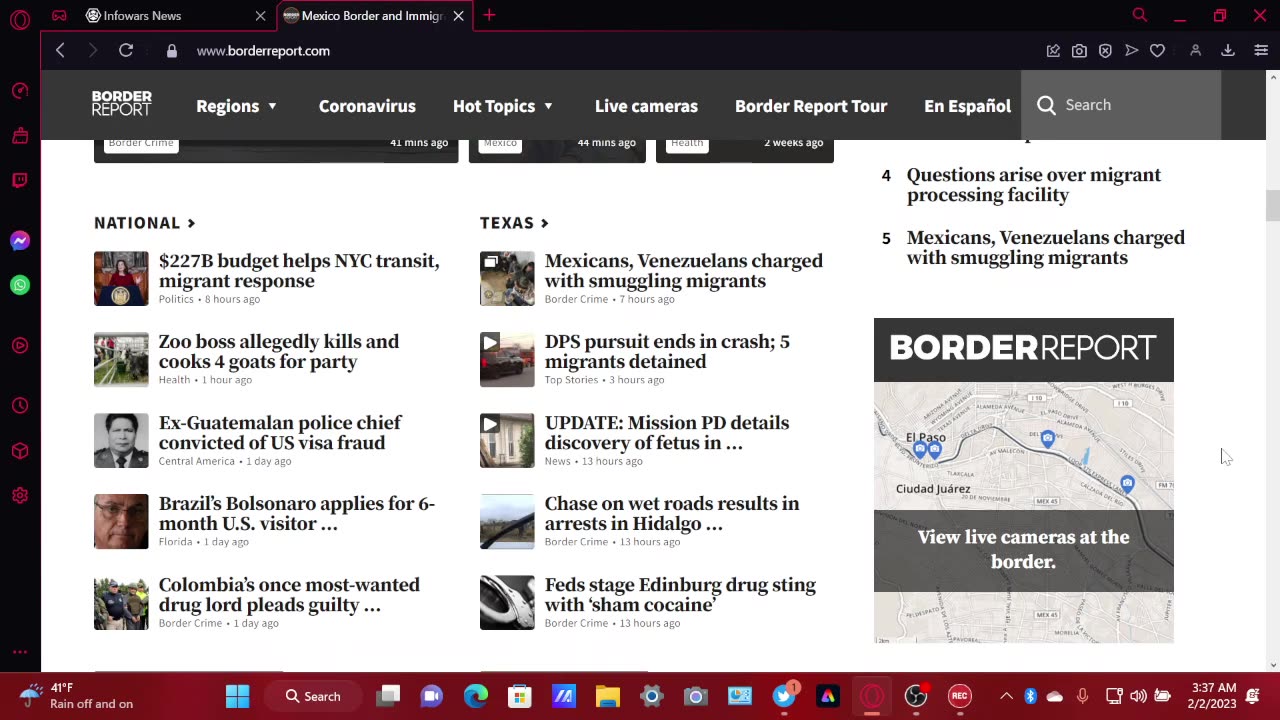
Task: Open the Task View taskbar icon
Action: (x=389, y=696)
